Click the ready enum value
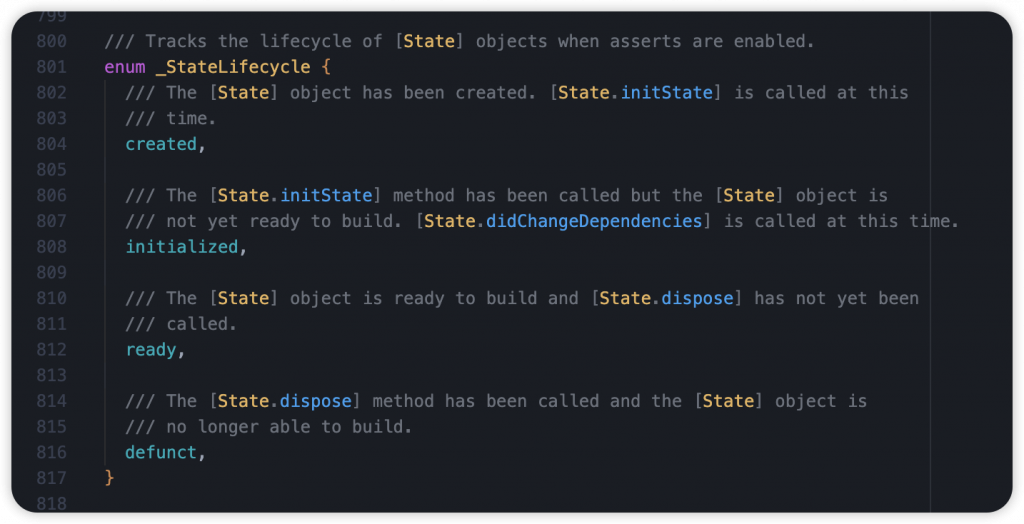1024x524 pixels. (151, 350)
